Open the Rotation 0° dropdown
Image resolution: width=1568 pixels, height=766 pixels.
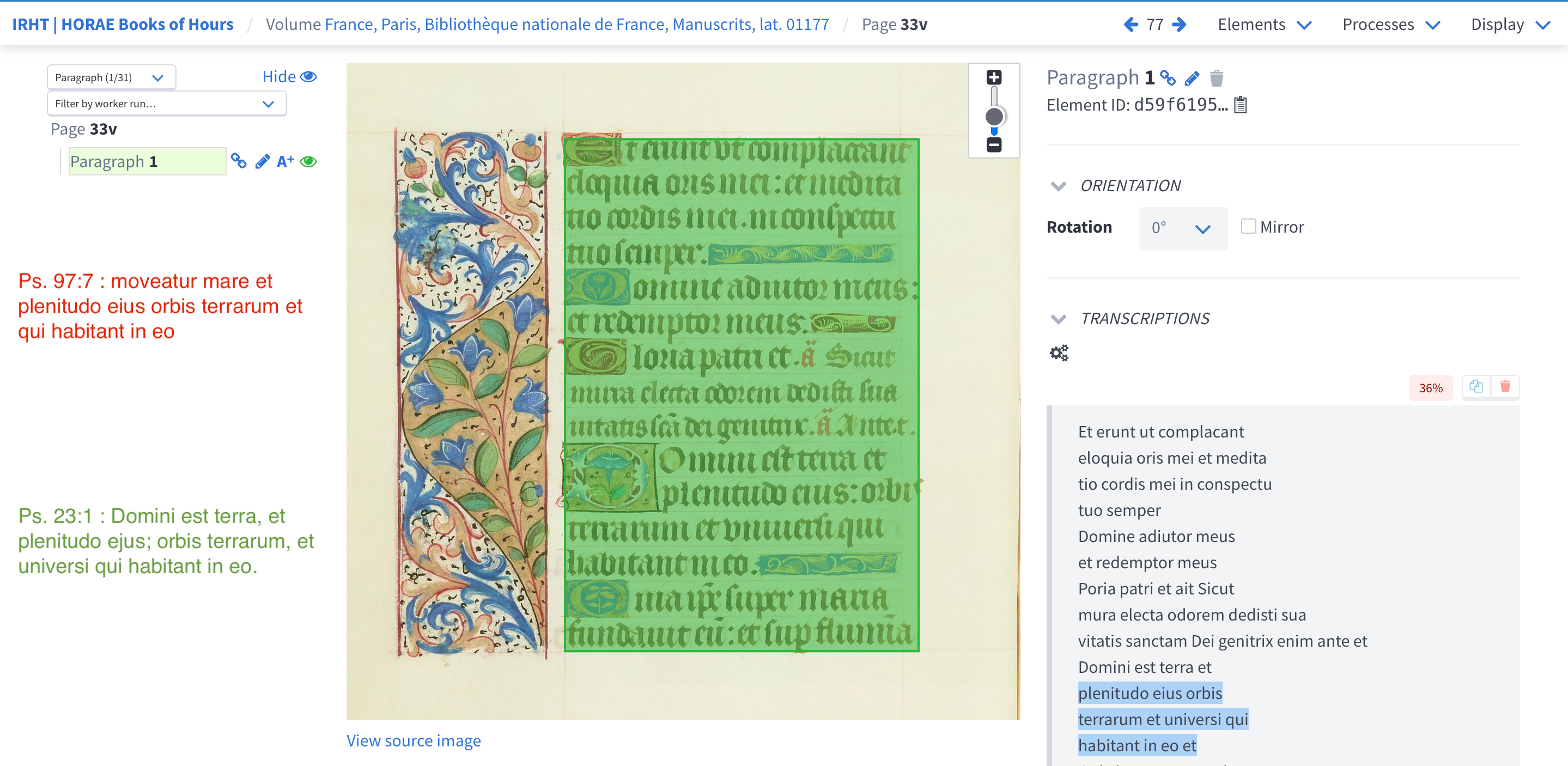(x=1182, y=228)
